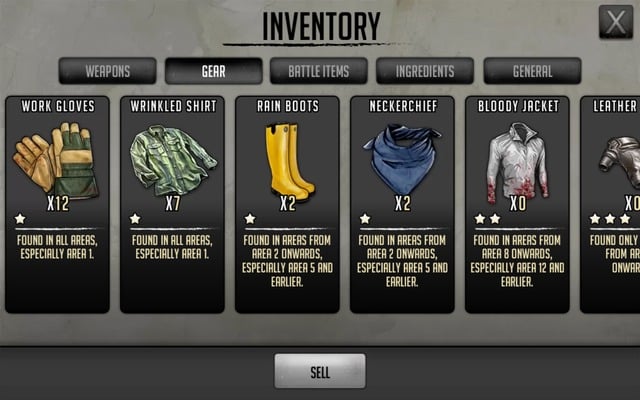Click the Work Gloves X12 quantity label

pyautogui.click(x=58, y=203)
